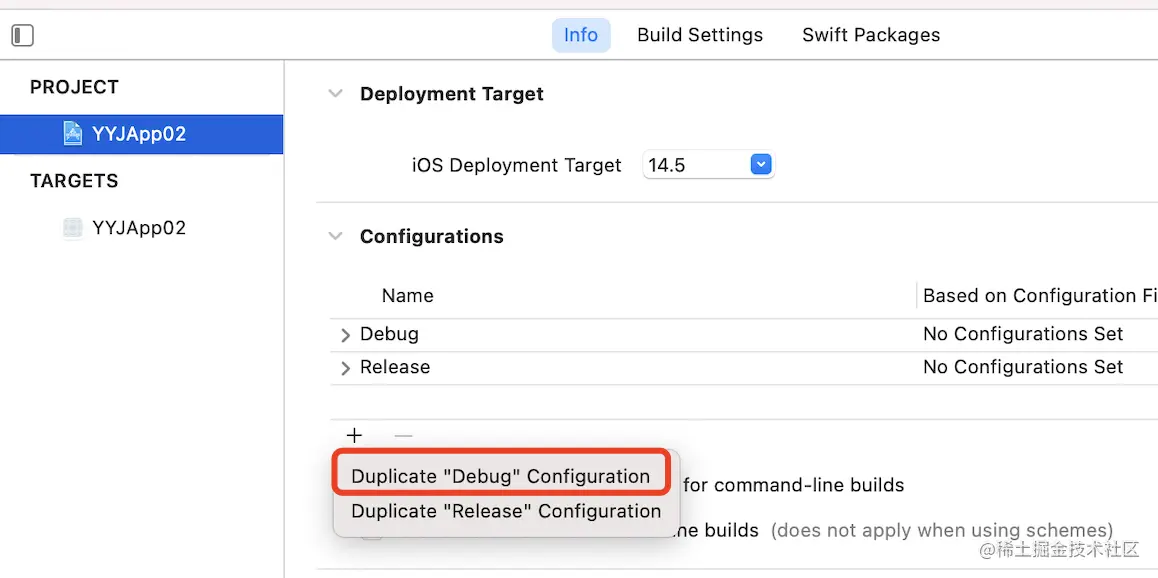Click the plus add configuration button
This screenshot has width=1158, height=578.
(354, 436)
